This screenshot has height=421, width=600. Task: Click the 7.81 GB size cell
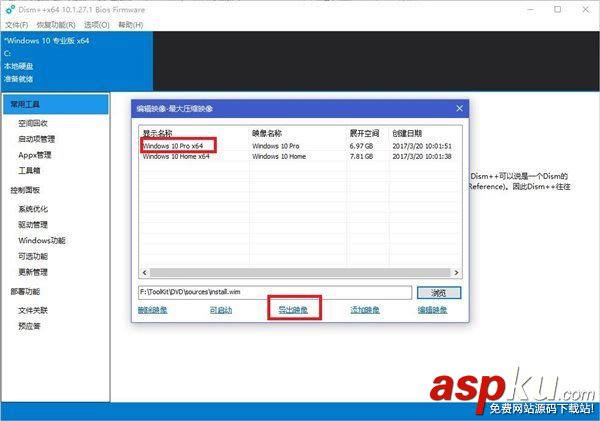pyautogui.click(x=361, y=156)
